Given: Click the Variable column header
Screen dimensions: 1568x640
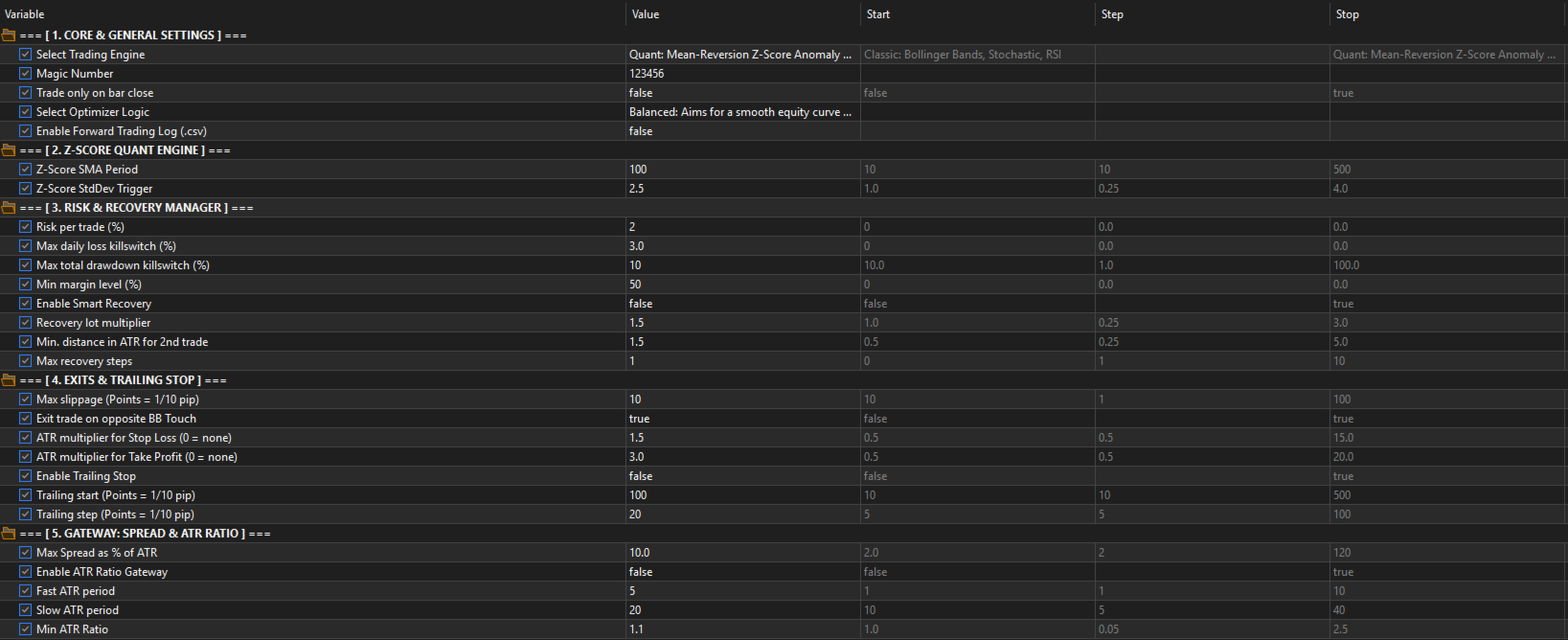Looking at the screenshot, I should [25, 14].
